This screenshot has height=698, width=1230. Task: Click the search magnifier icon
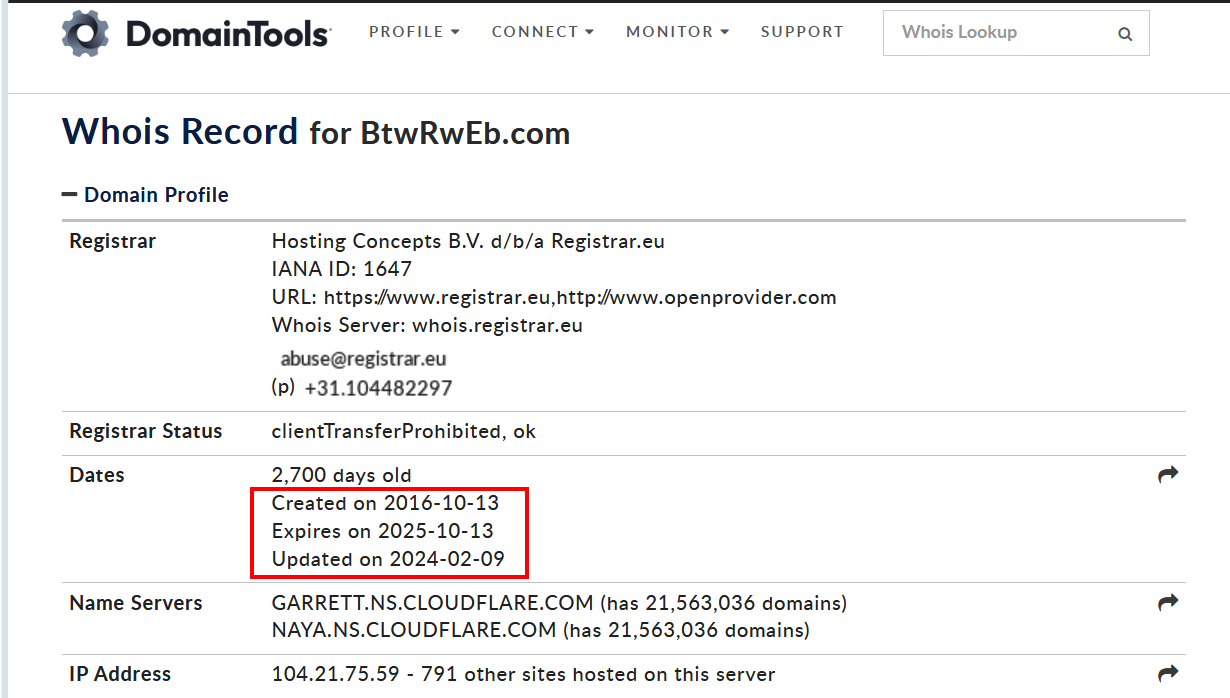[1125, 34]
